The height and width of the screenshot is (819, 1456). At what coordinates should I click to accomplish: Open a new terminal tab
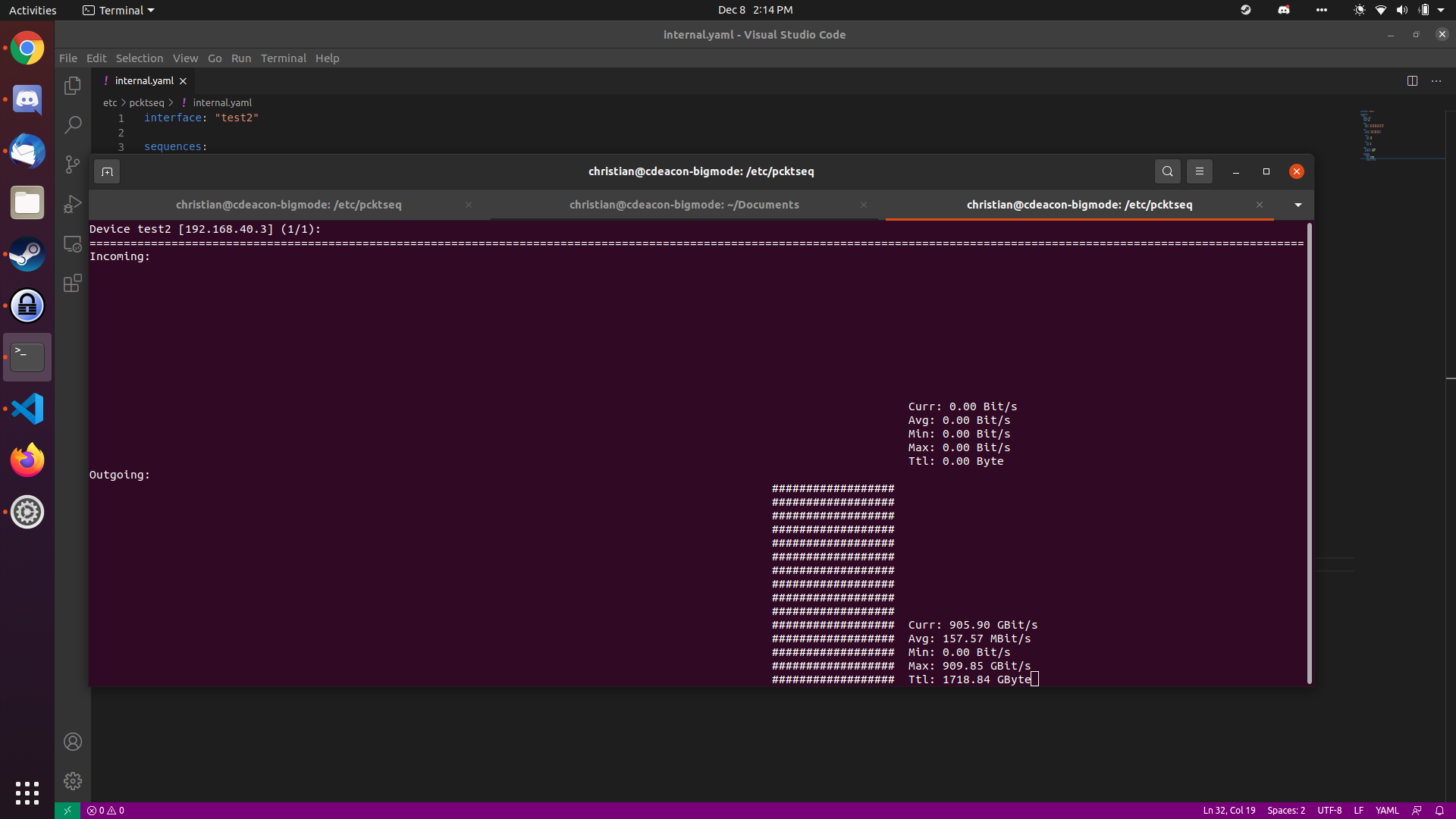[x=107, y=172]
